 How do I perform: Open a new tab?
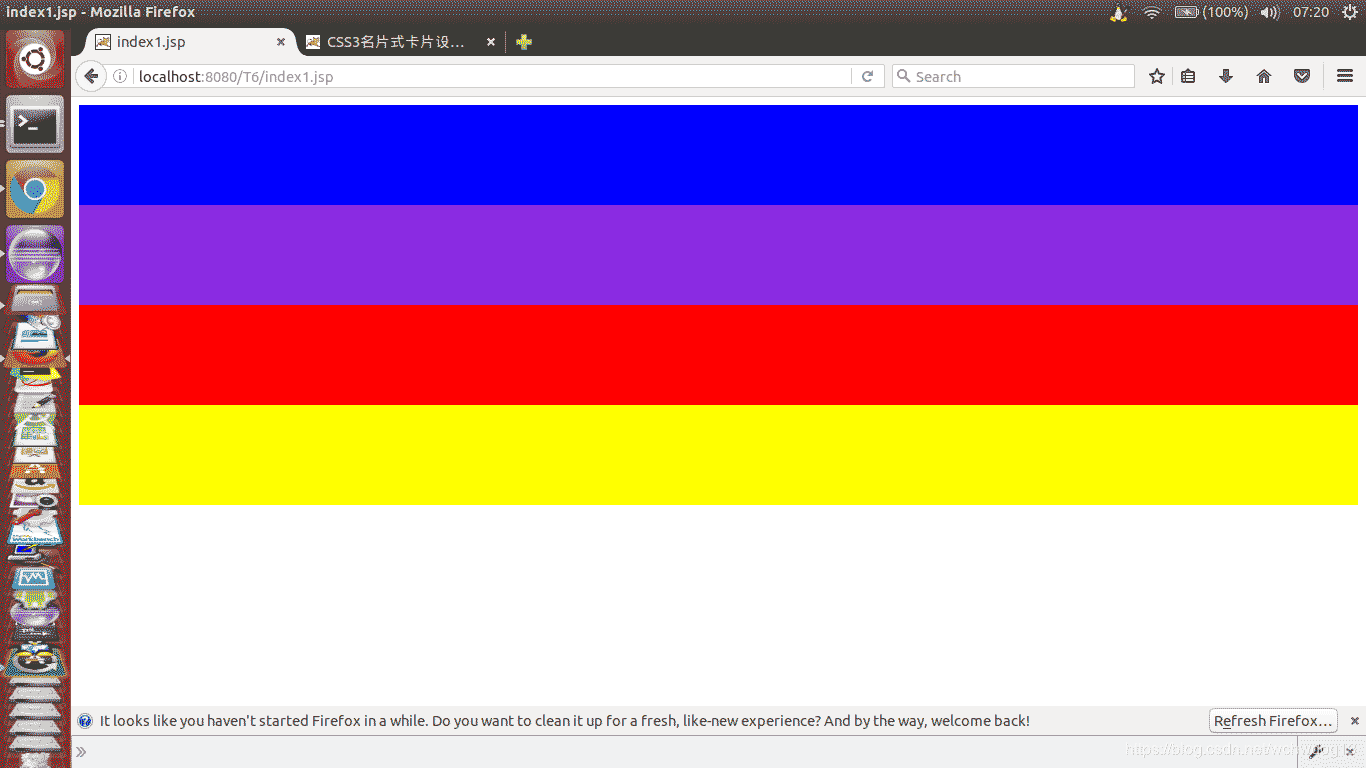(x=523, y=42)
